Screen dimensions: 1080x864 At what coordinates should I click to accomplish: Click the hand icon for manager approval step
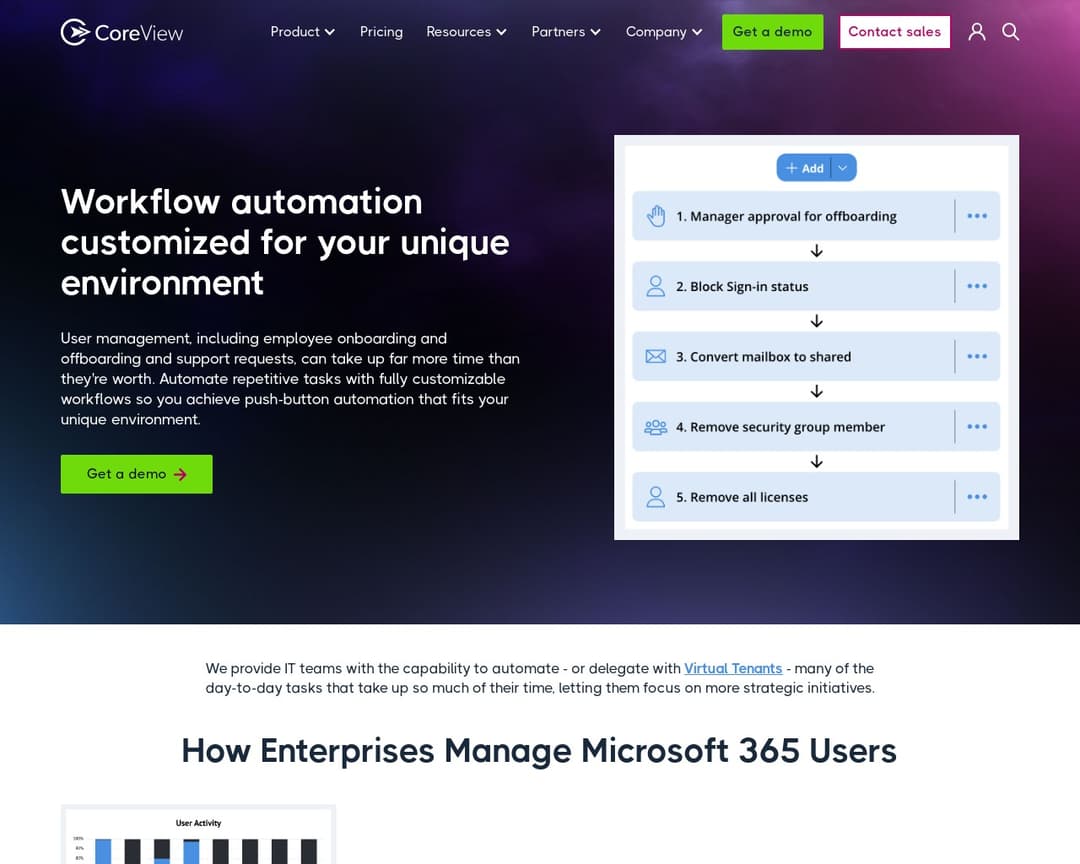656,216
